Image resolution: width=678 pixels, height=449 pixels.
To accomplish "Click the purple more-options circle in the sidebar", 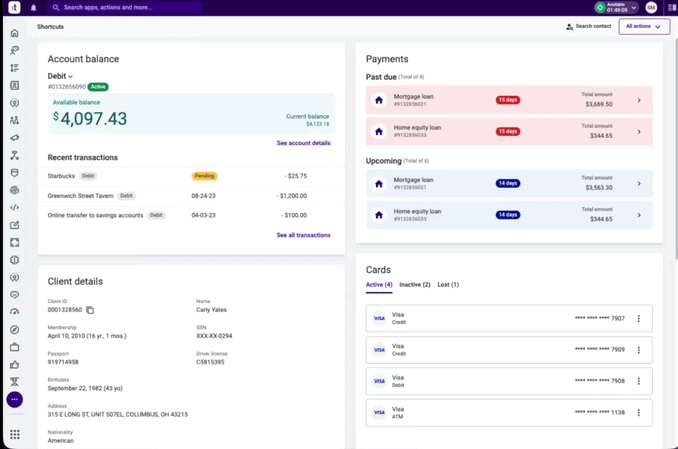I will point(15,399).
